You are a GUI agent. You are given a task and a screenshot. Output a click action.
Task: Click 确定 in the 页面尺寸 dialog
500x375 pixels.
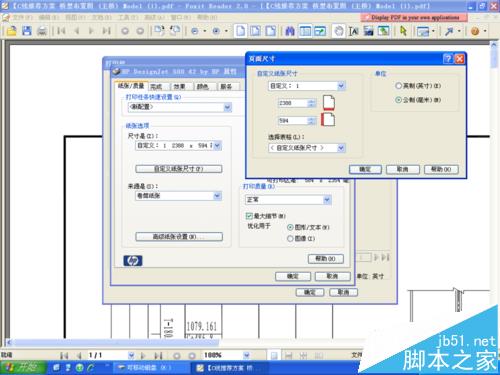[365, 169]
